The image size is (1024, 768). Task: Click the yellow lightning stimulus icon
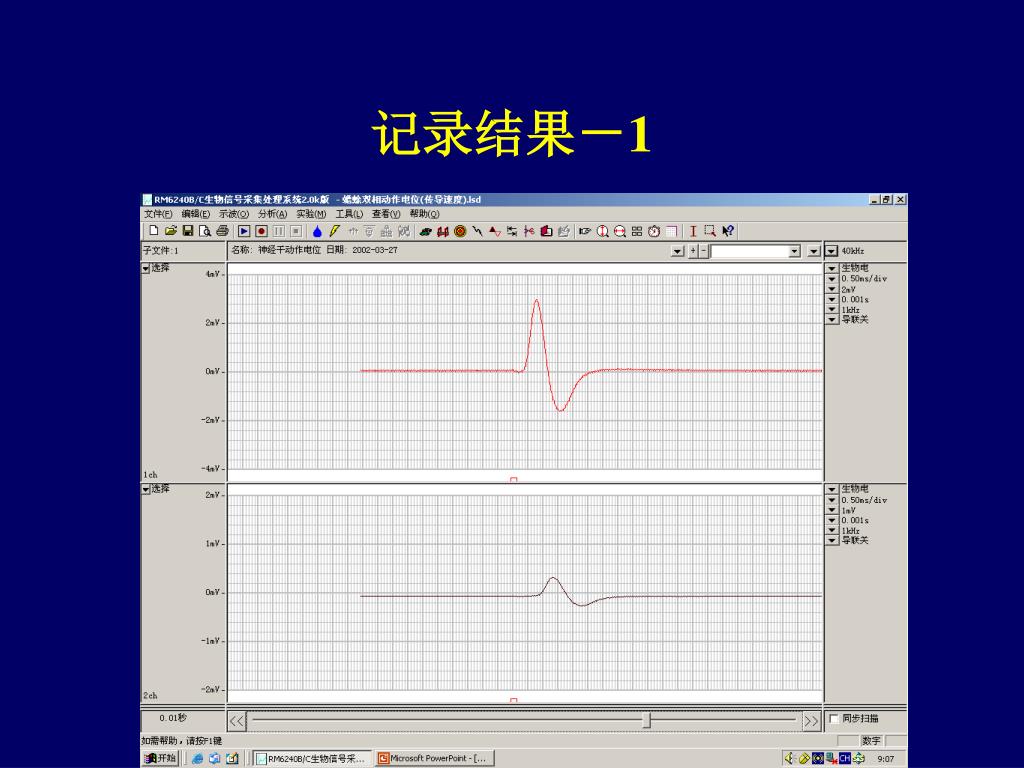(334, 231)
